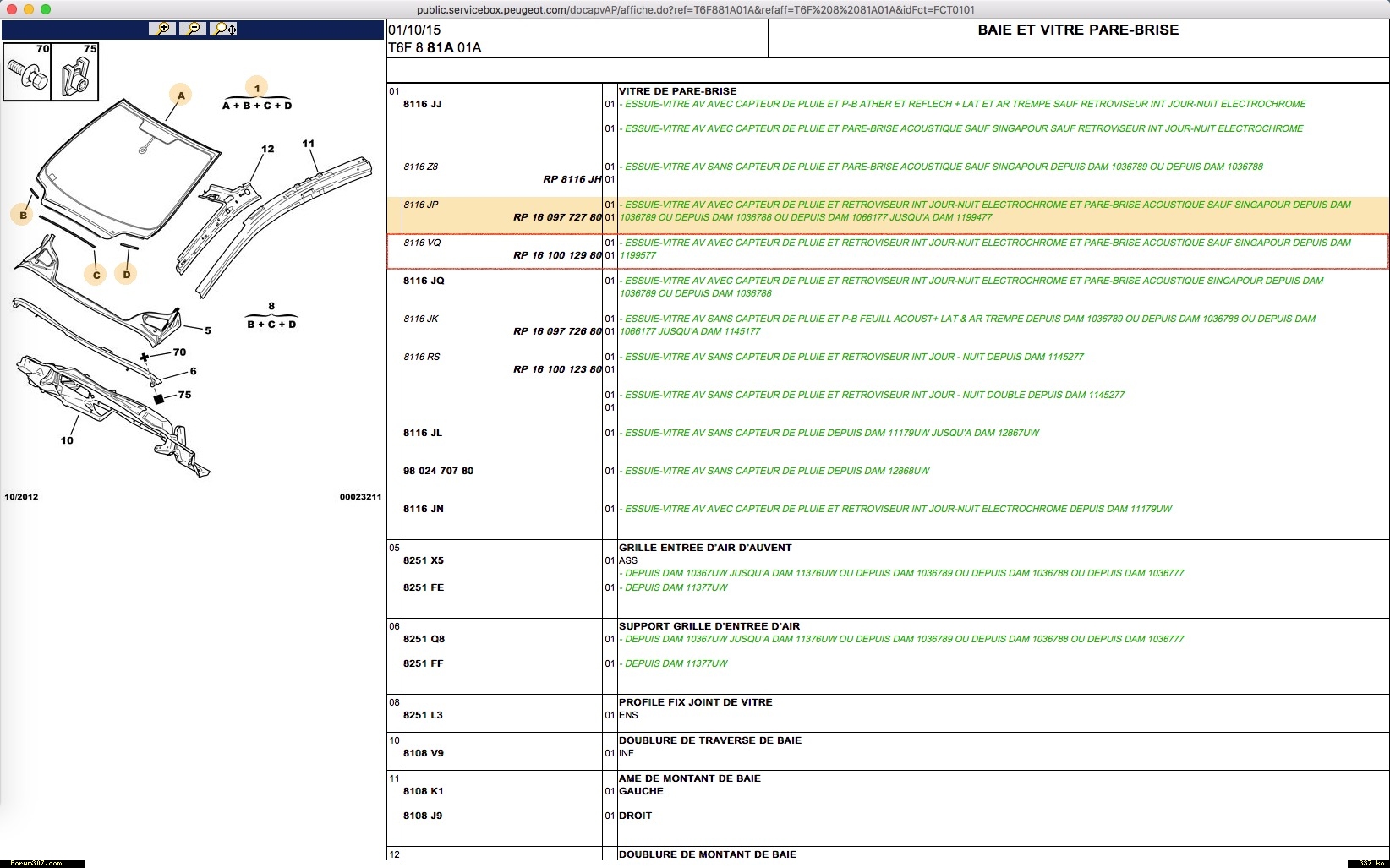Select the zoom and pan magnifier tool
The width and height of the screenshot is (1390, 868).
[x=225, y=29]
